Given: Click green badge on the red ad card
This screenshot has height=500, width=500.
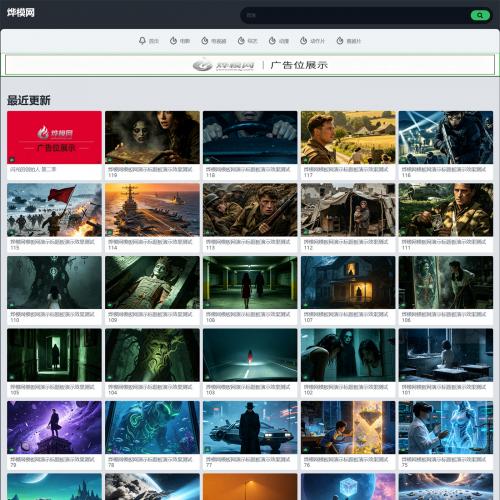Looking at the screenshot, I should tap(12, 159).
